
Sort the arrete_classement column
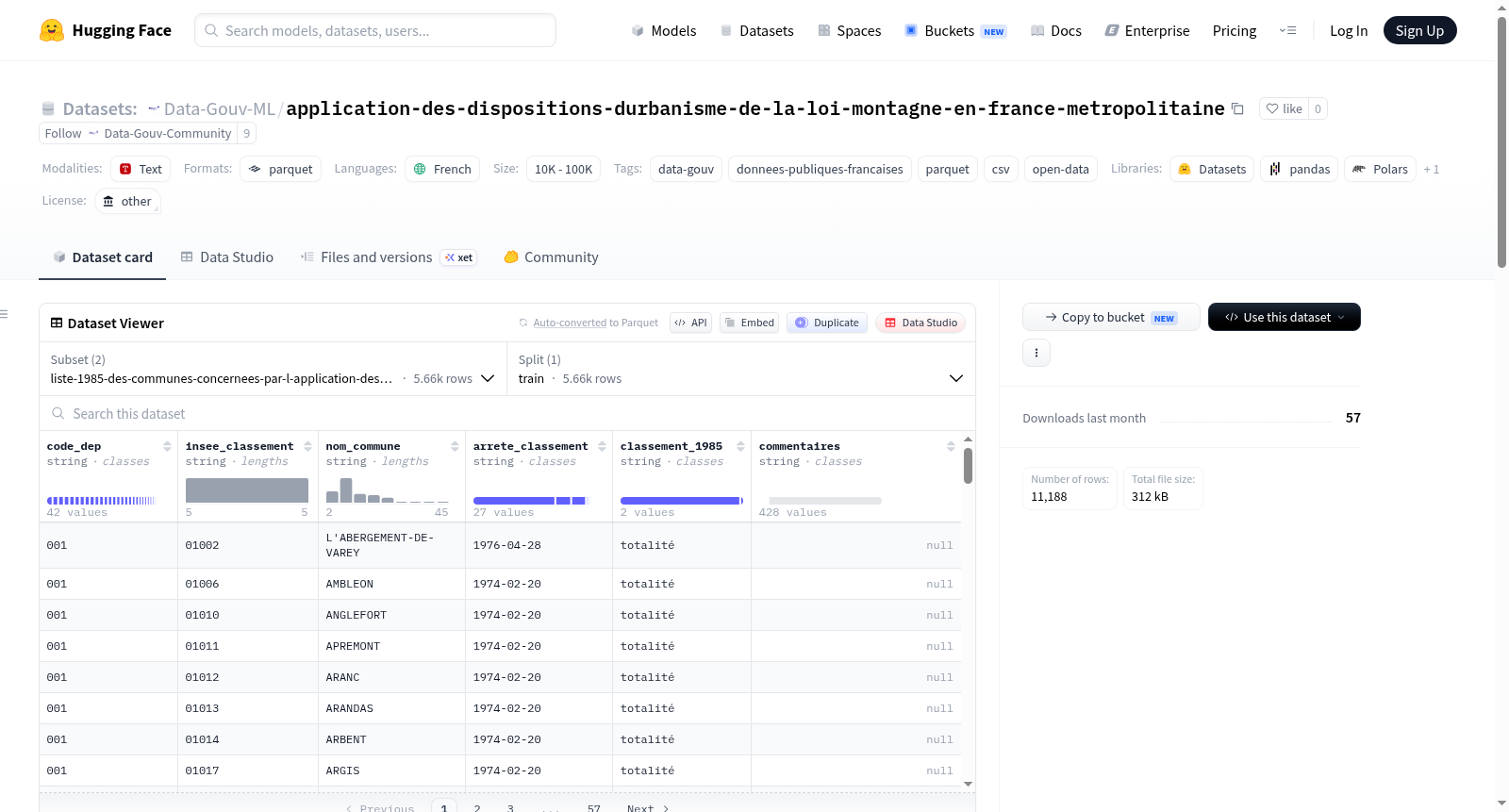tap(602, 446)
